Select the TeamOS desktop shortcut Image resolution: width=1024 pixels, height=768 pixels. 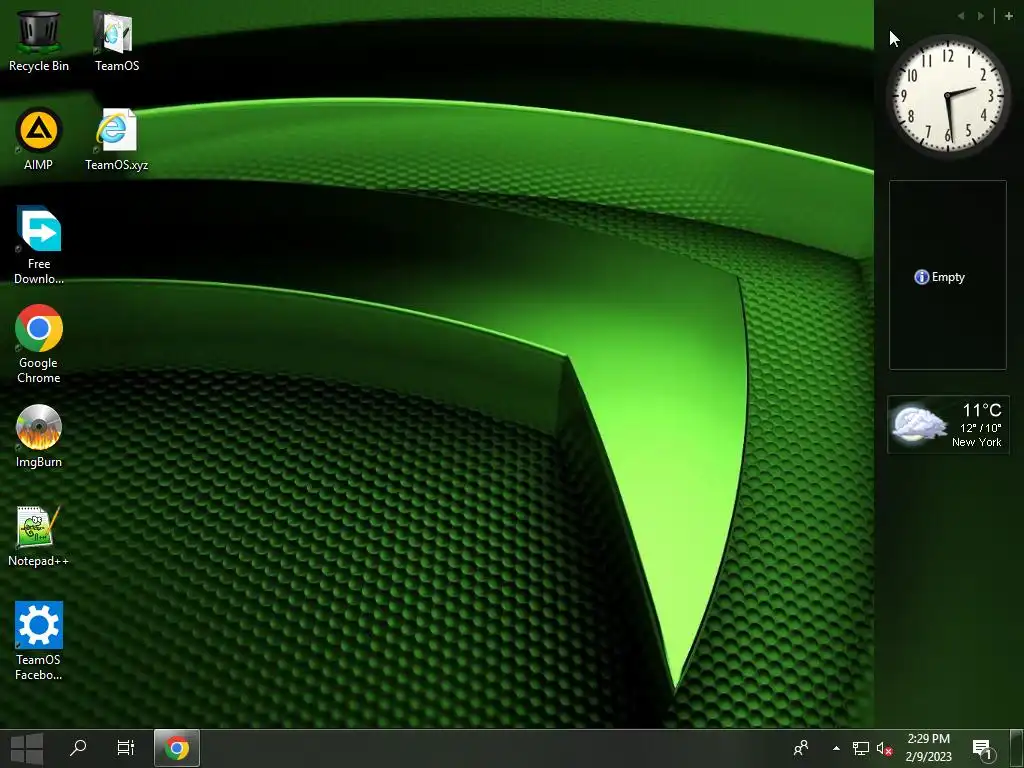(116, 41)
